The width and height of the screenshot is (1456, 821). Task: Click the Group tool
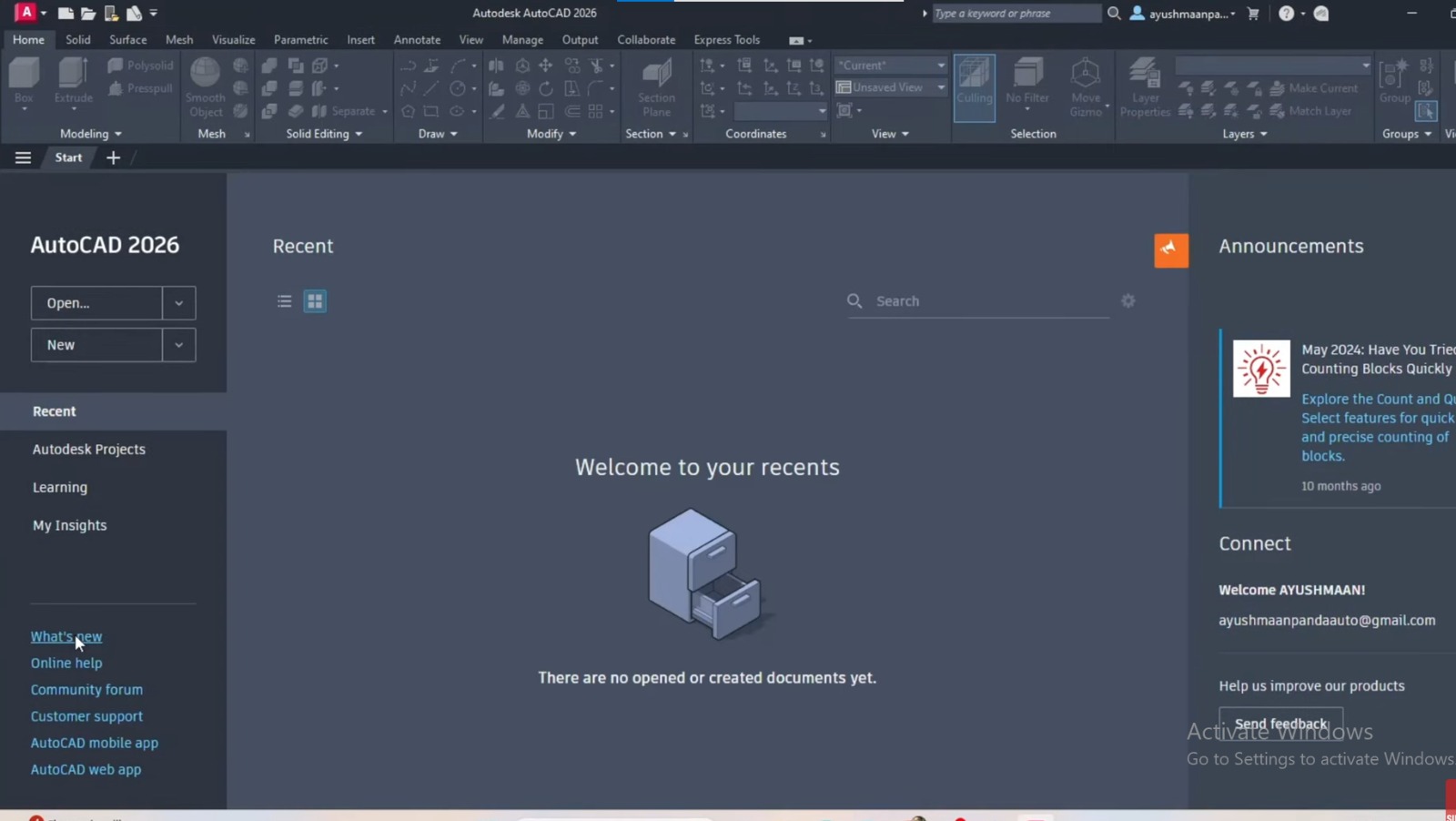pyautogui.click(x=1394, y=82)
